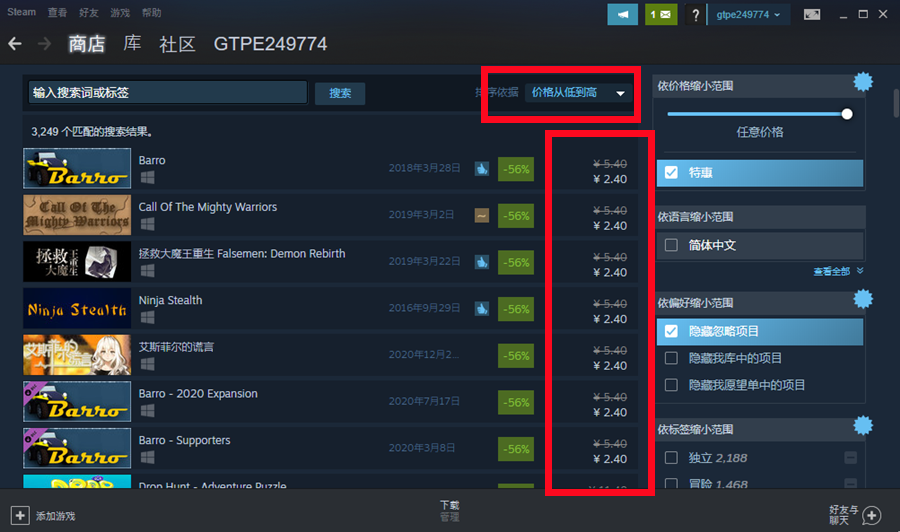Open Call Of The Mighty Warriors title
Screen dimensions: 900x532
pos(208,207)
